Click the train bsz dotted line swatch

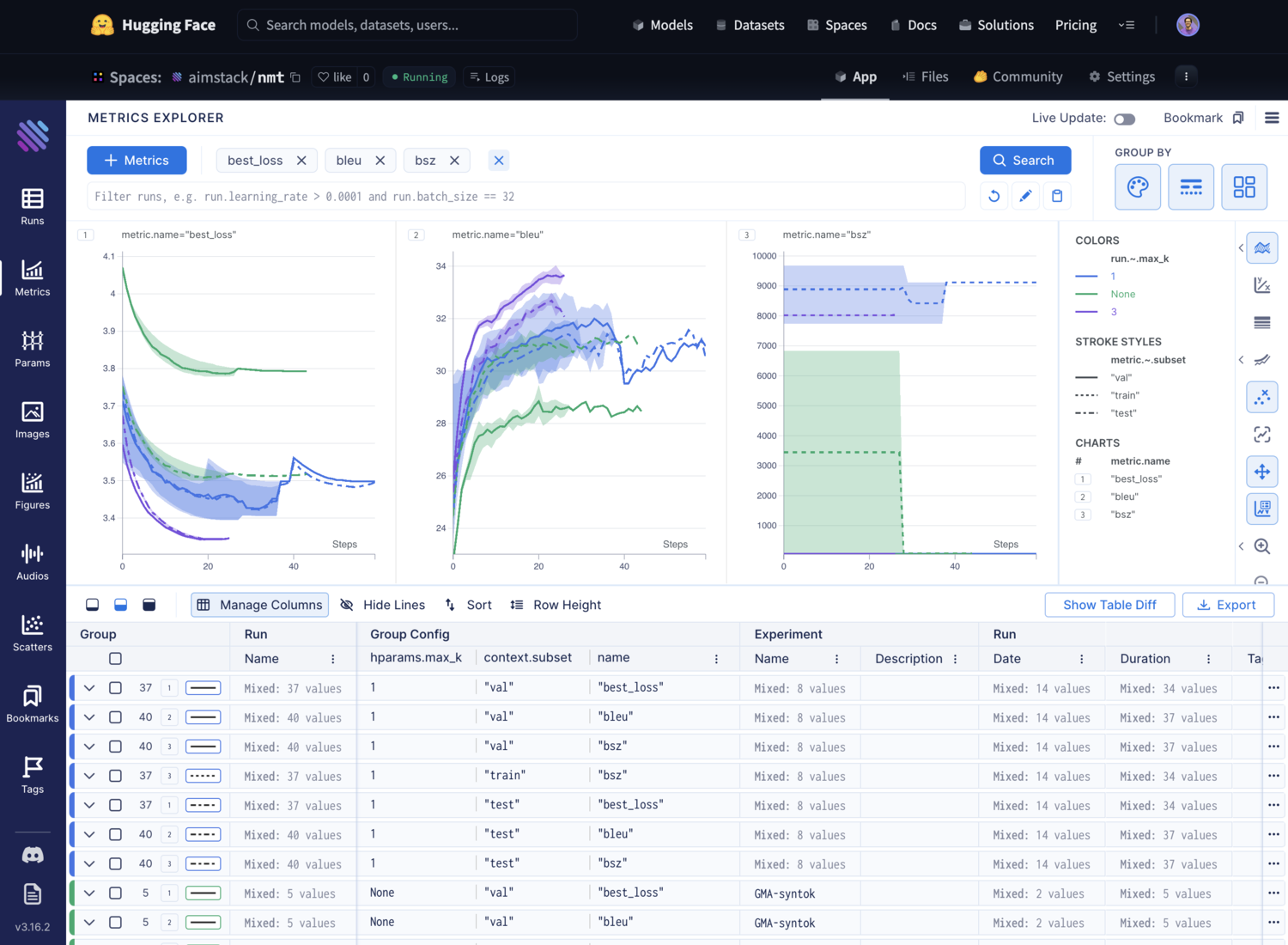204,776
